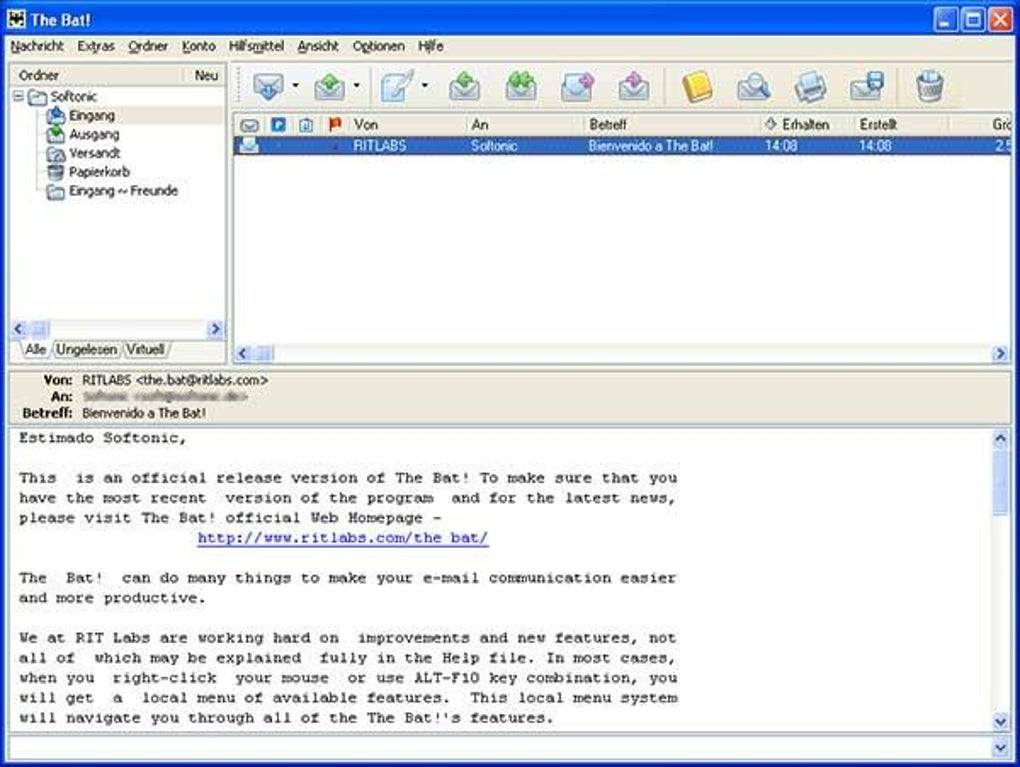The width and height of the screenshot is (1020, 767).
Task: Select the 'Bienvenido a The Bat!' message subject
Action: pos(651,146)
